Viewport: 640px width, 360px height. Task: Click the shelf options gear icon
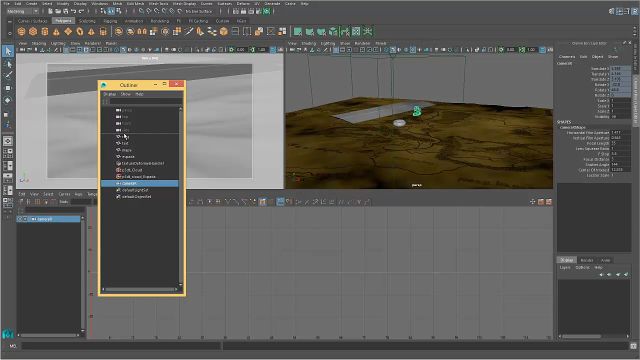pyautogui.click(x=9, y=33)
